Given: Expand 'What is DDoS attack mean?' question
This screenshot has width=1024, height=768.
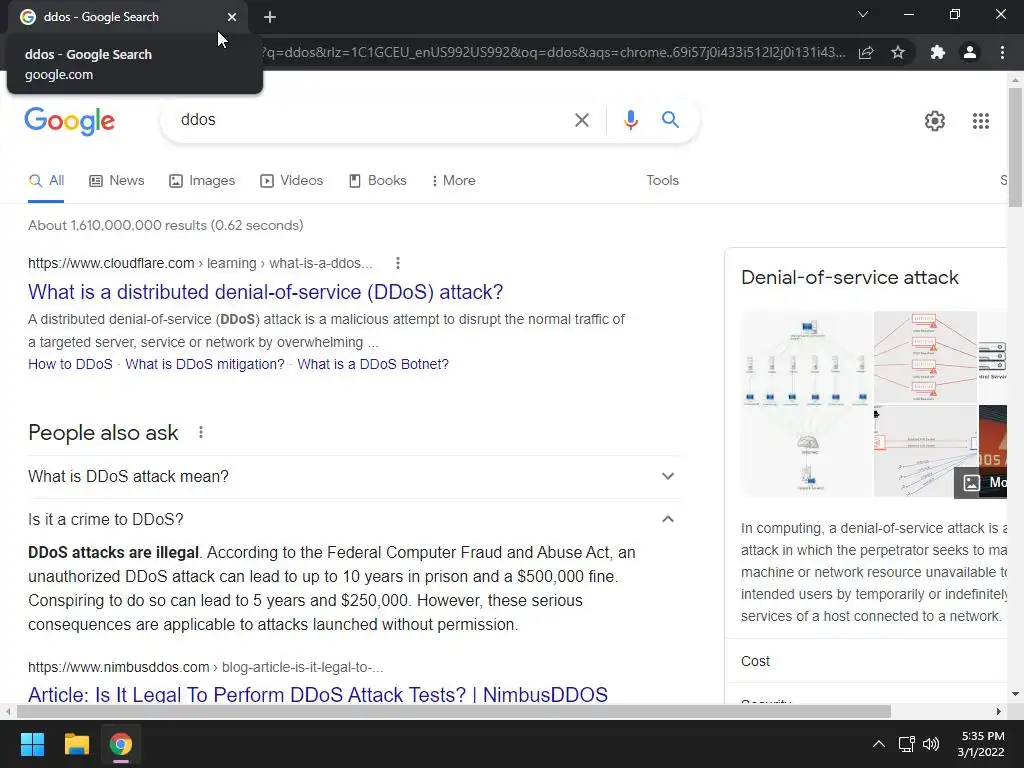Looking at the screenshot, I should pyautogui.click(x=353, y=477).
